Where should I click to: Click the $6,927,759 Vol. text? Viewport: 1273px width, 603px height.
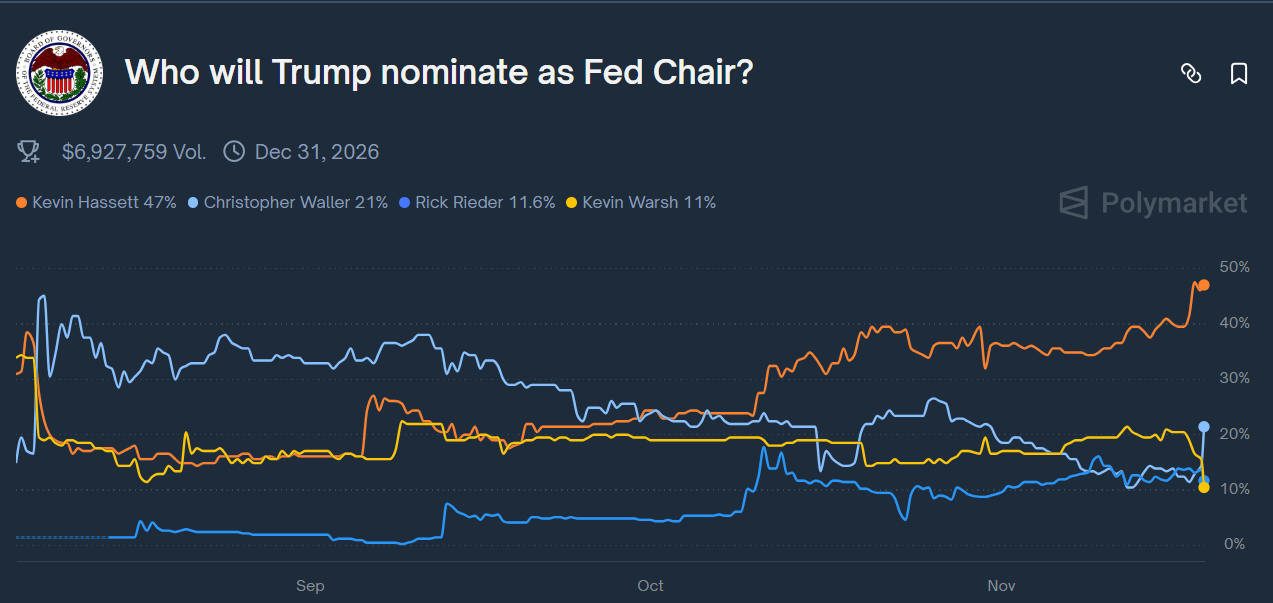[130, 151]
